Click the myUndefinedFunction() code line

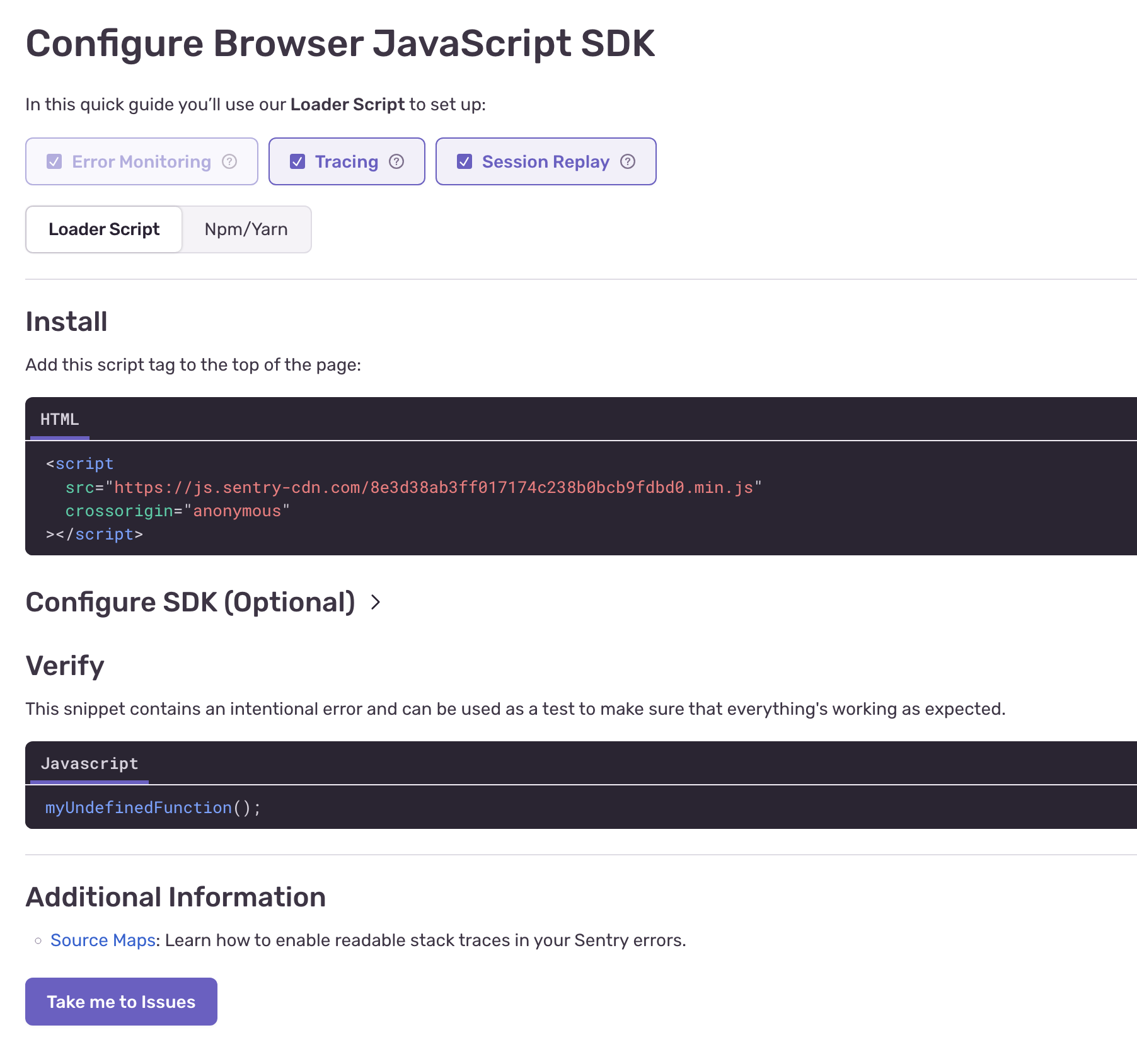click(153, 808)
